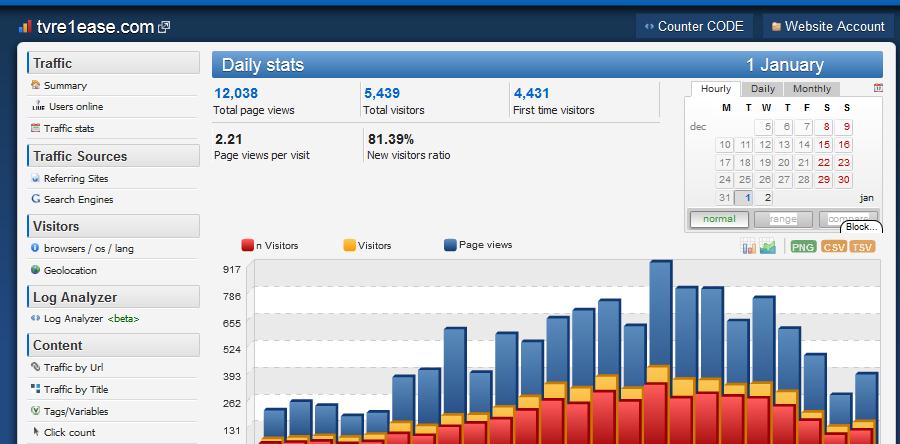Open the Website Account button
This screenshot has height=444, width=900.
tap(828, 26)
